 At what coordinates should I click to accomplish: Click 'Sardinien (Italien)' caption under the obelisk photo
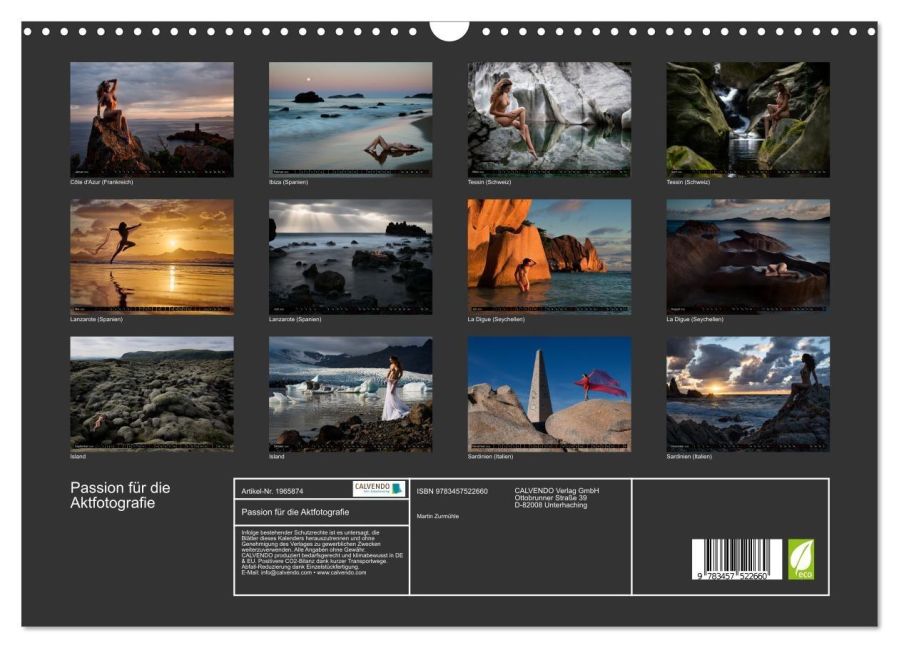pyautogui.click(x=490, y=456)
